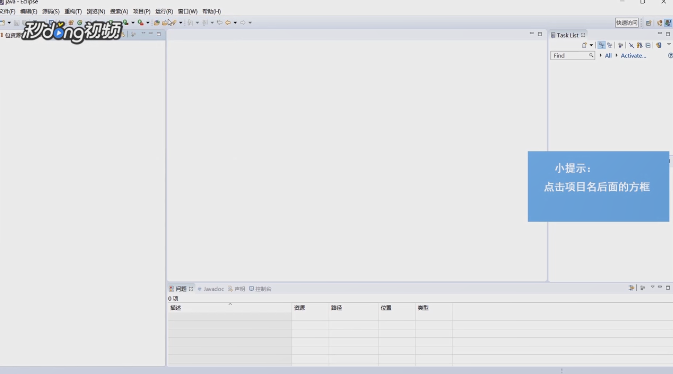Click the Last Edit Location icon
The image size is (673, 374).
[x=220, y=23]
